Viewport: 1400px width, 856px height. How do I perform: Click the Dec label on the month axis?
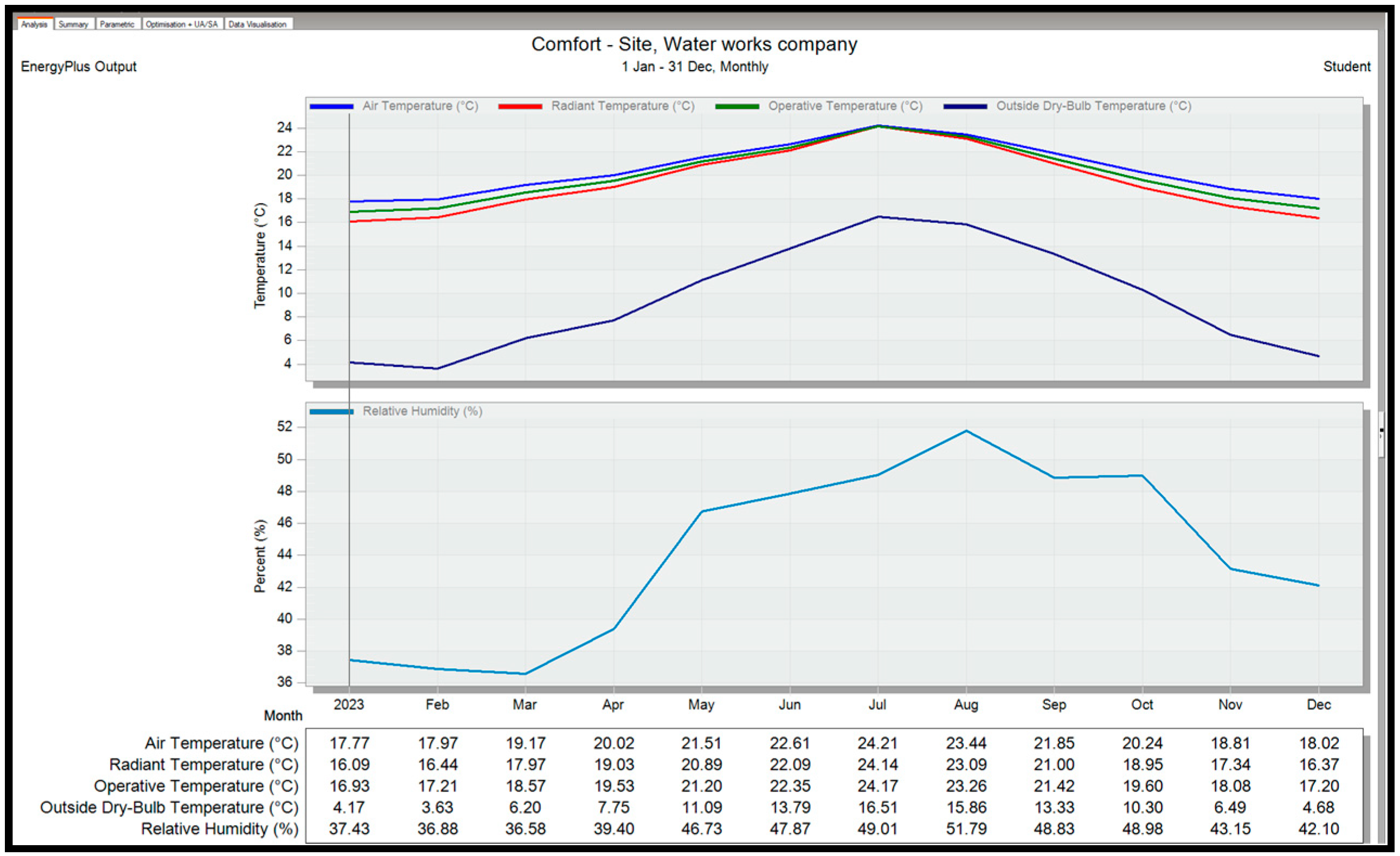tap(1318, 705)
